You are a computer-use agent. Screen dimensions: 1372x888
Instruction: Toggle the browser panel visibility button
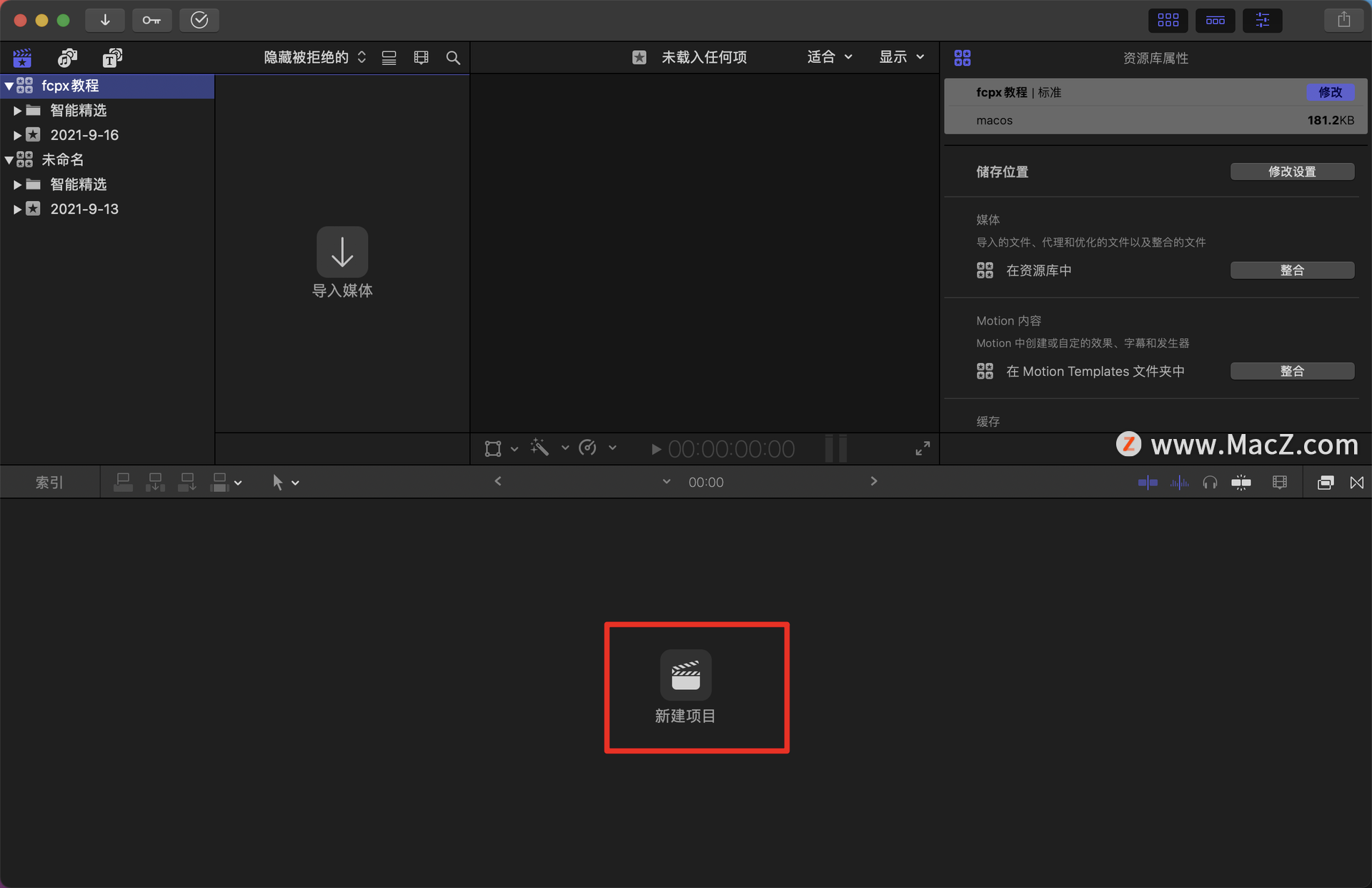1168,20
